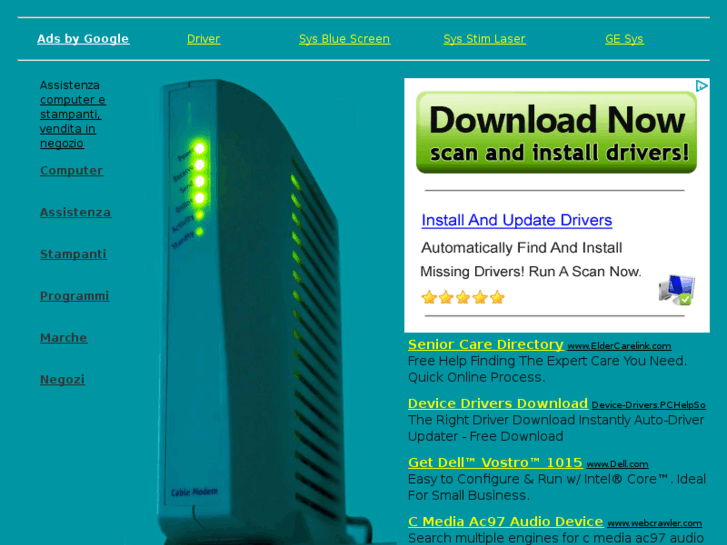Go to the Computer menu item
Image resolution: width=727 pixels, height=545 pixels.
71,171
